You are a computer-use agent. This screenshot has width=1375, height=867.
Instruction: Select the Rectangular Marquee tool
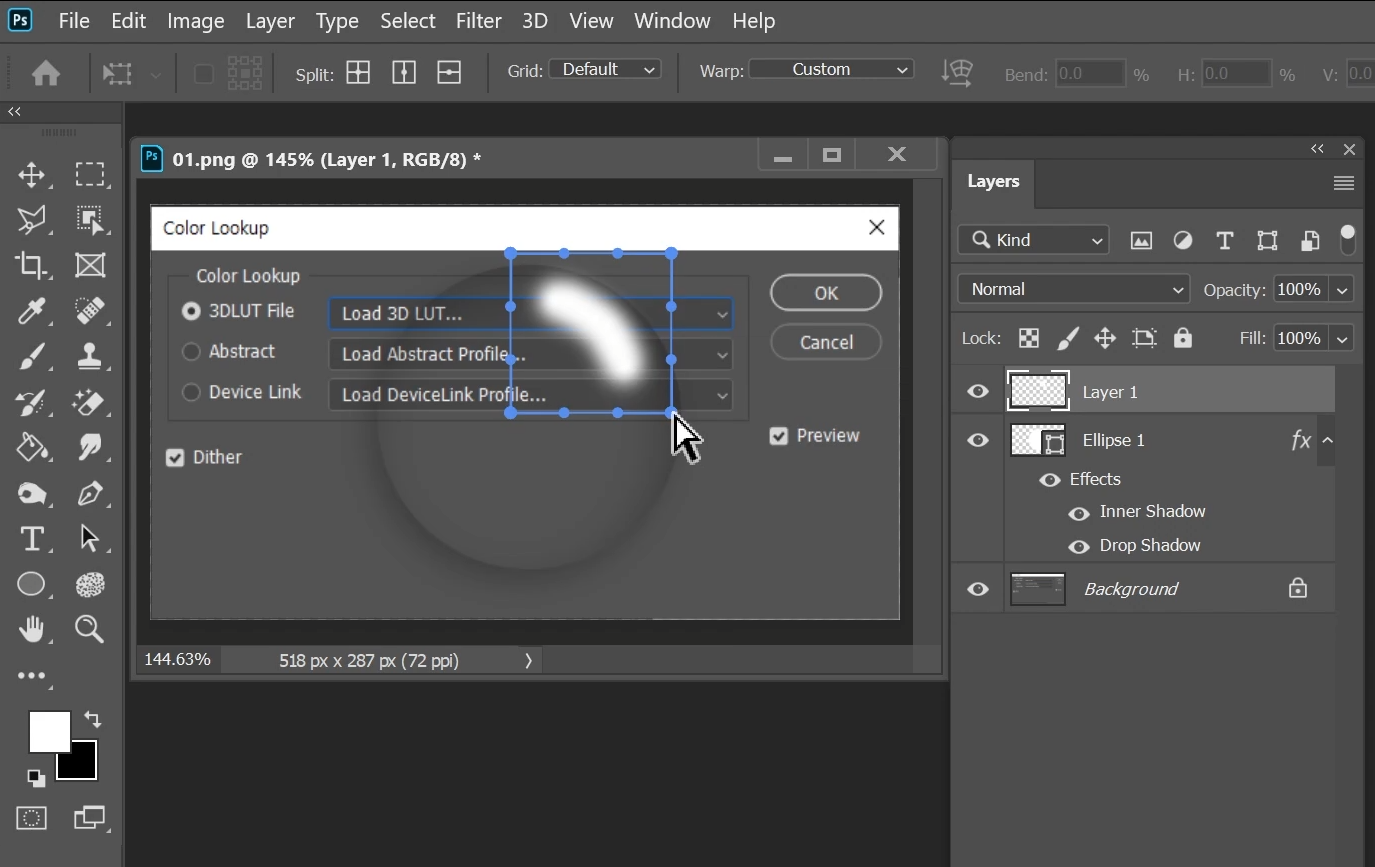90,175
